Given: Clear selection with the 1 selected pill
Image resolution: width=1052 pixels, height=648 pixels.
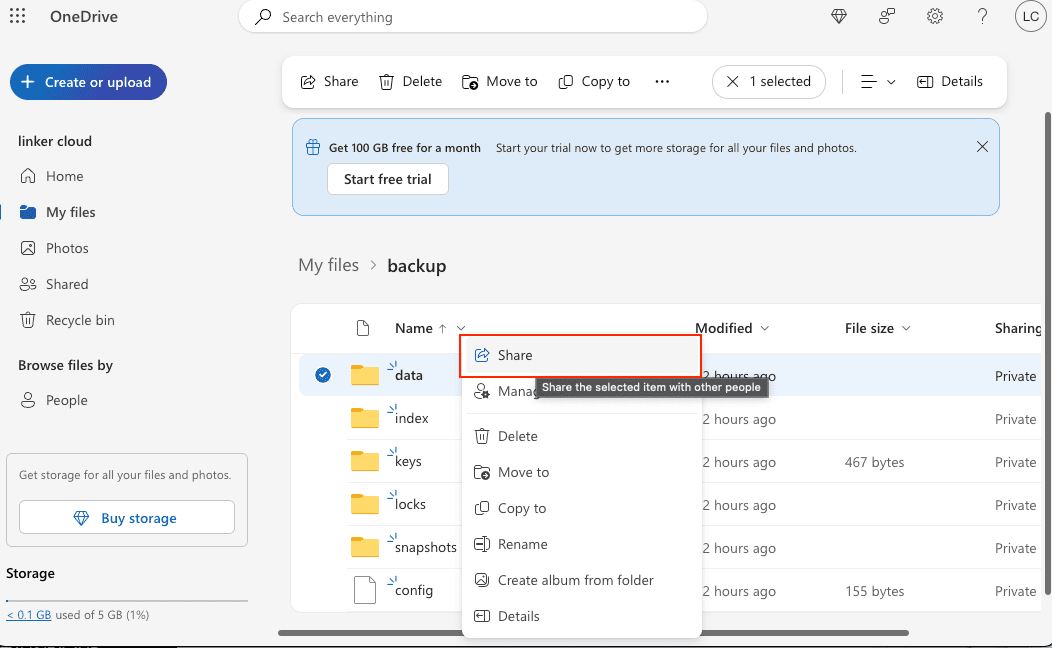Looking at the screenshot, I should [x=768, y=82].
